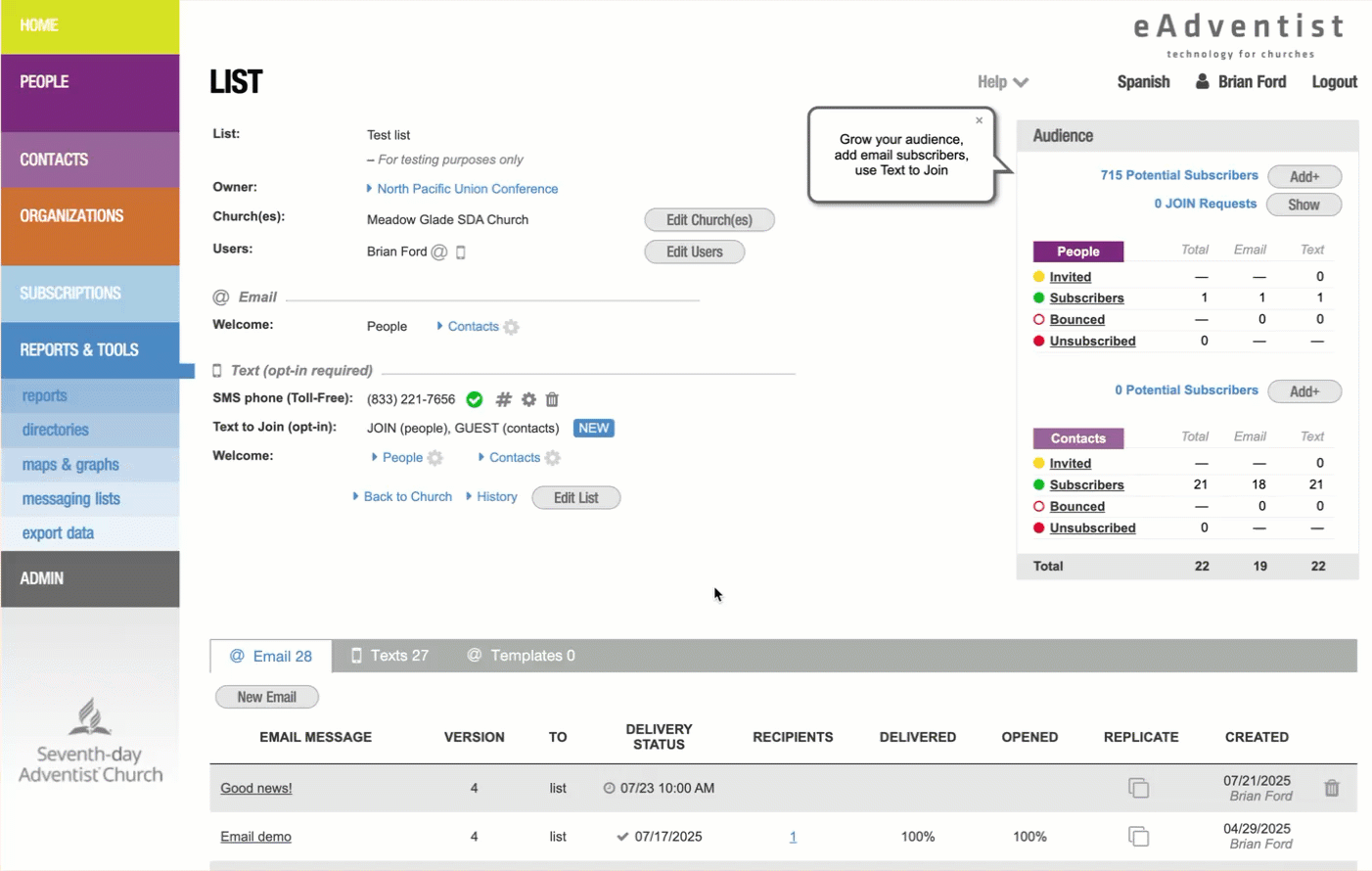The image size is (1372, 871).
Task: Click gear icon beside Text Welcome Contacts
Action: click(553, 458)
